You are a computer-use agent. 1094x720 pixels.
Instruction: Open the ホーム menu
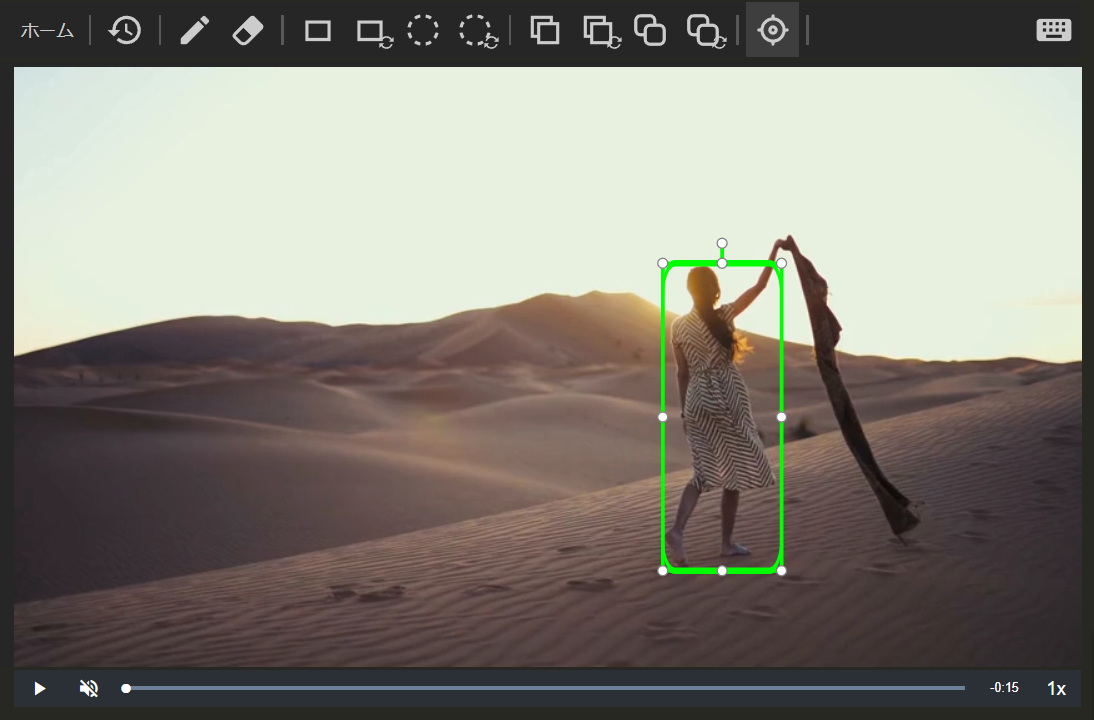click(47, 31)
